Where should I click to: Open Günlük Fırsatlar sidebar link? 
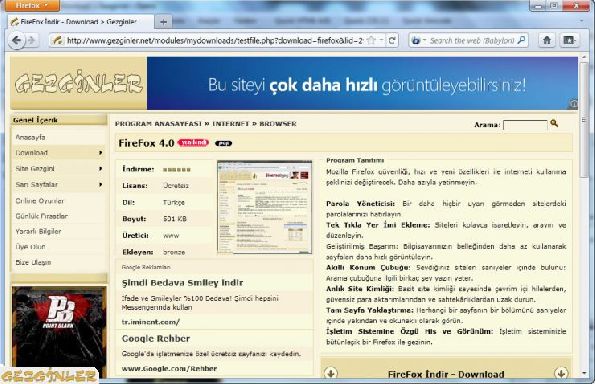click(42, 216)
